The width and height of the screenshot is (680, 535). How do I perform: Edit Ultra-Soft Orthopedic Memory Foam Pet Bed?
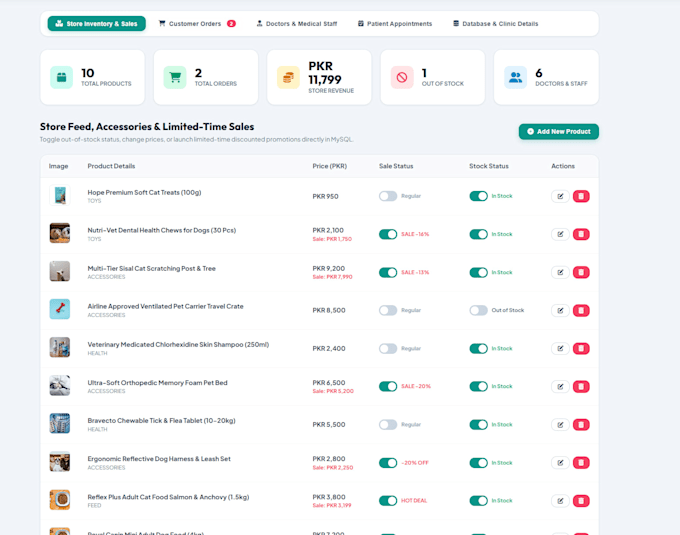coord(560,386)
